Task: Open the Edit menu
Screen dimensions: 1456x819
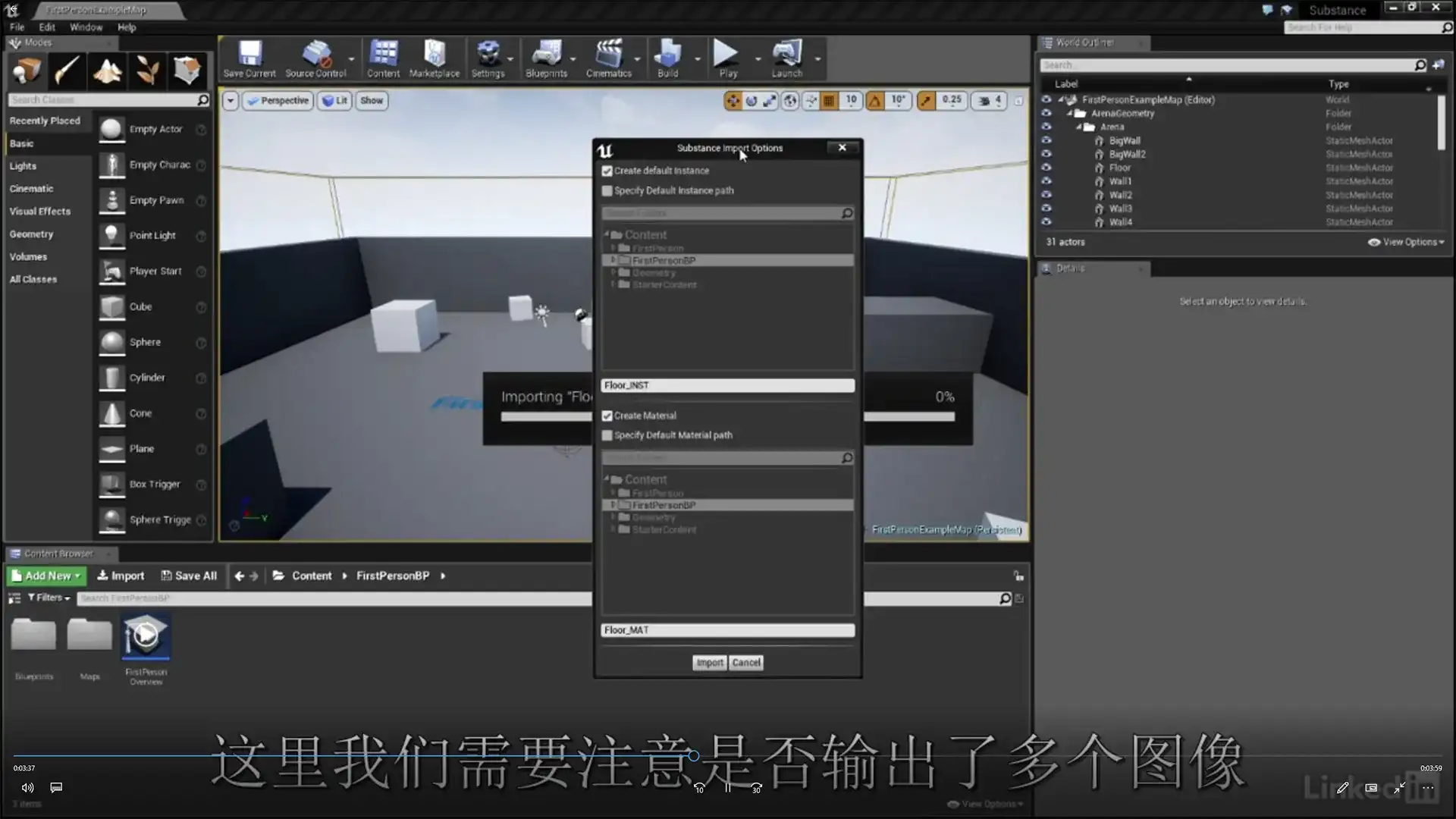Action: point(46,27)
